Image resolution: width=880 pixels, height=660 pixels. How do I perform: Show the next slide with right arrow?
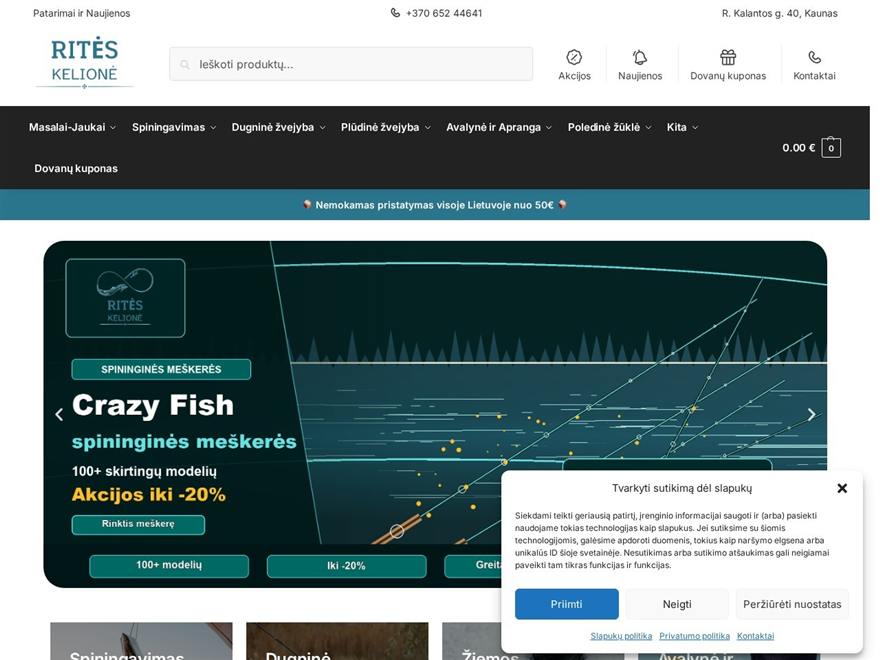(811, 414)
